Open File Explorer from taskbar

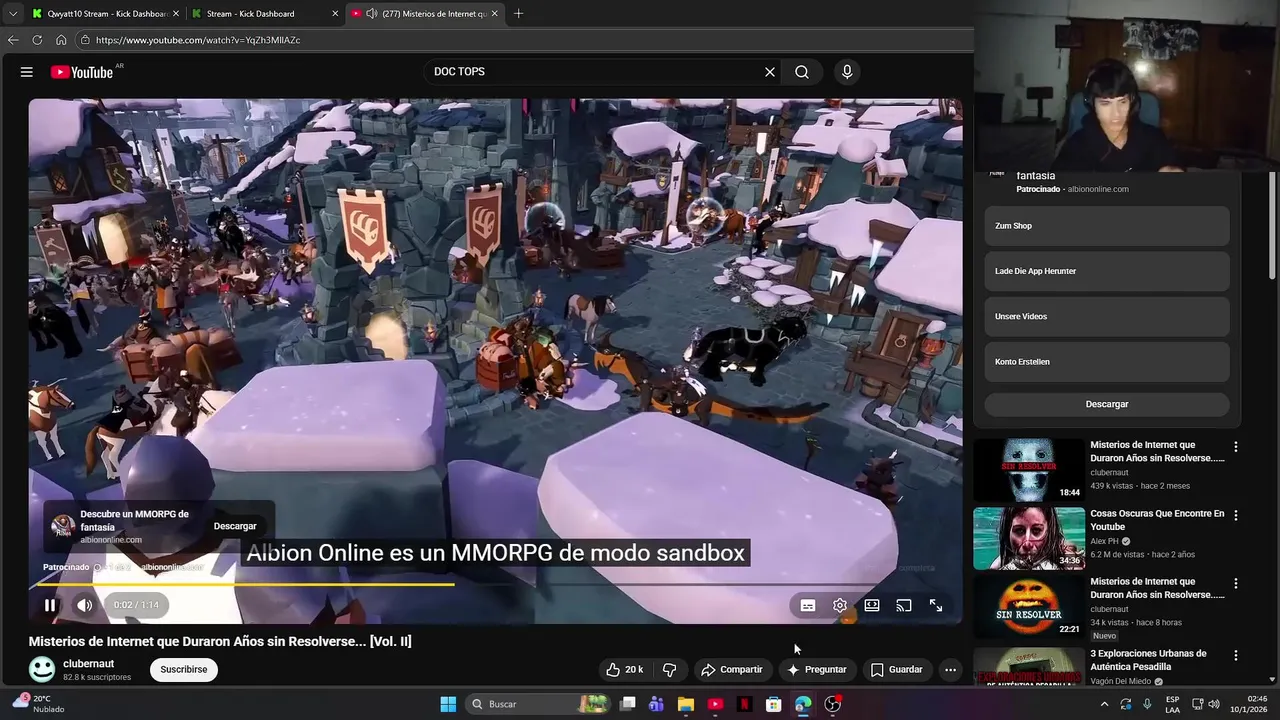[686, 704]
